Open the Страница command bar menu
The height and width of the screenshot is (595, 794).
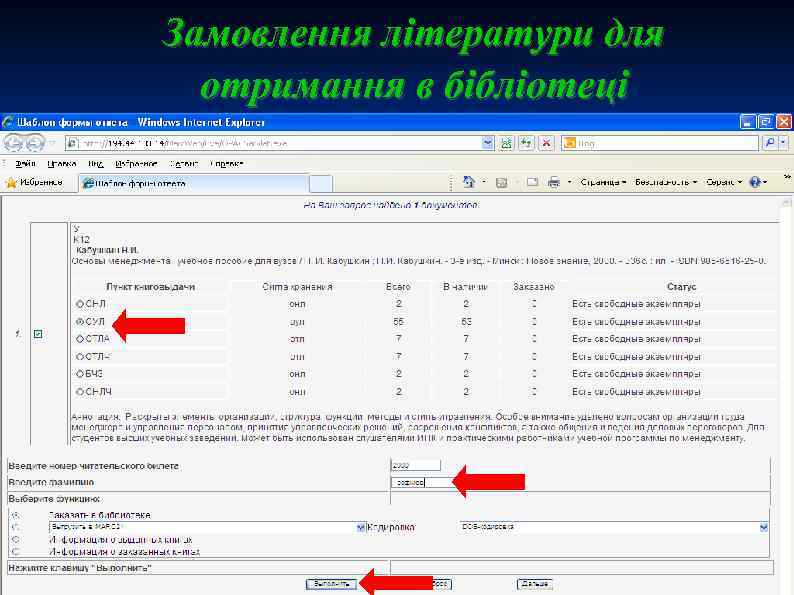pos(603,182)
